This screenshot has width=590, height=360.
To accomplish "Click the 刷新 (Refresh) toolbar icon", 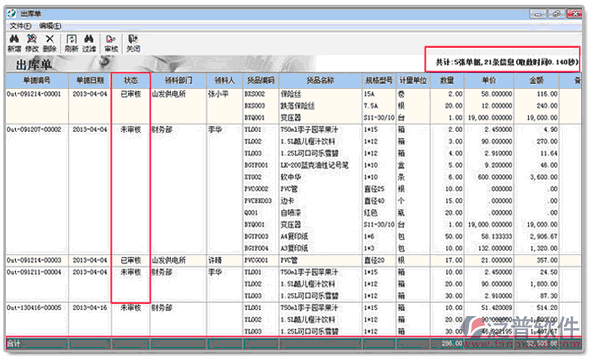I will pyautogui.click(x=71, y=43).
